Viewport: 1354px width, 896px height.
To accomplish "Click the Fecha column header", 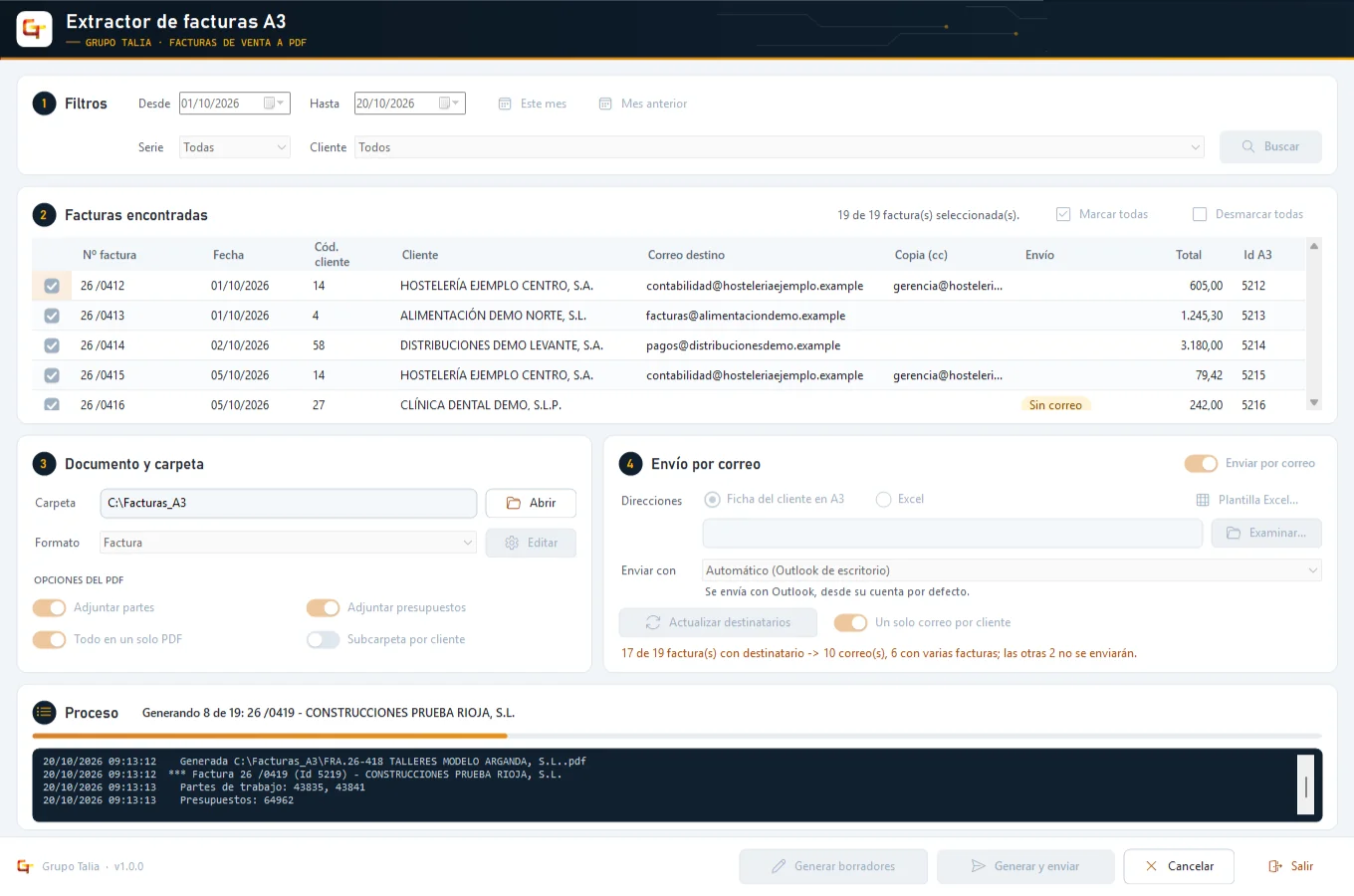I will click(228, 255).
